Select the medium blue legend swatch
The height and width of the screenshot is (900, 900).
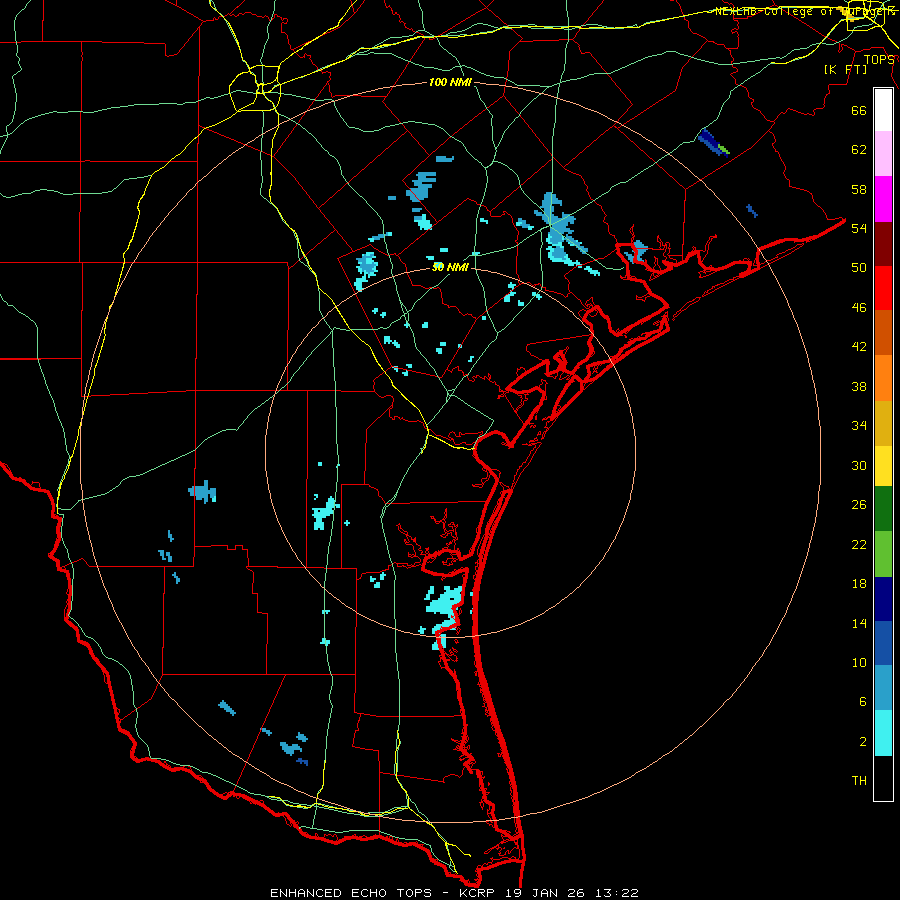883,643
